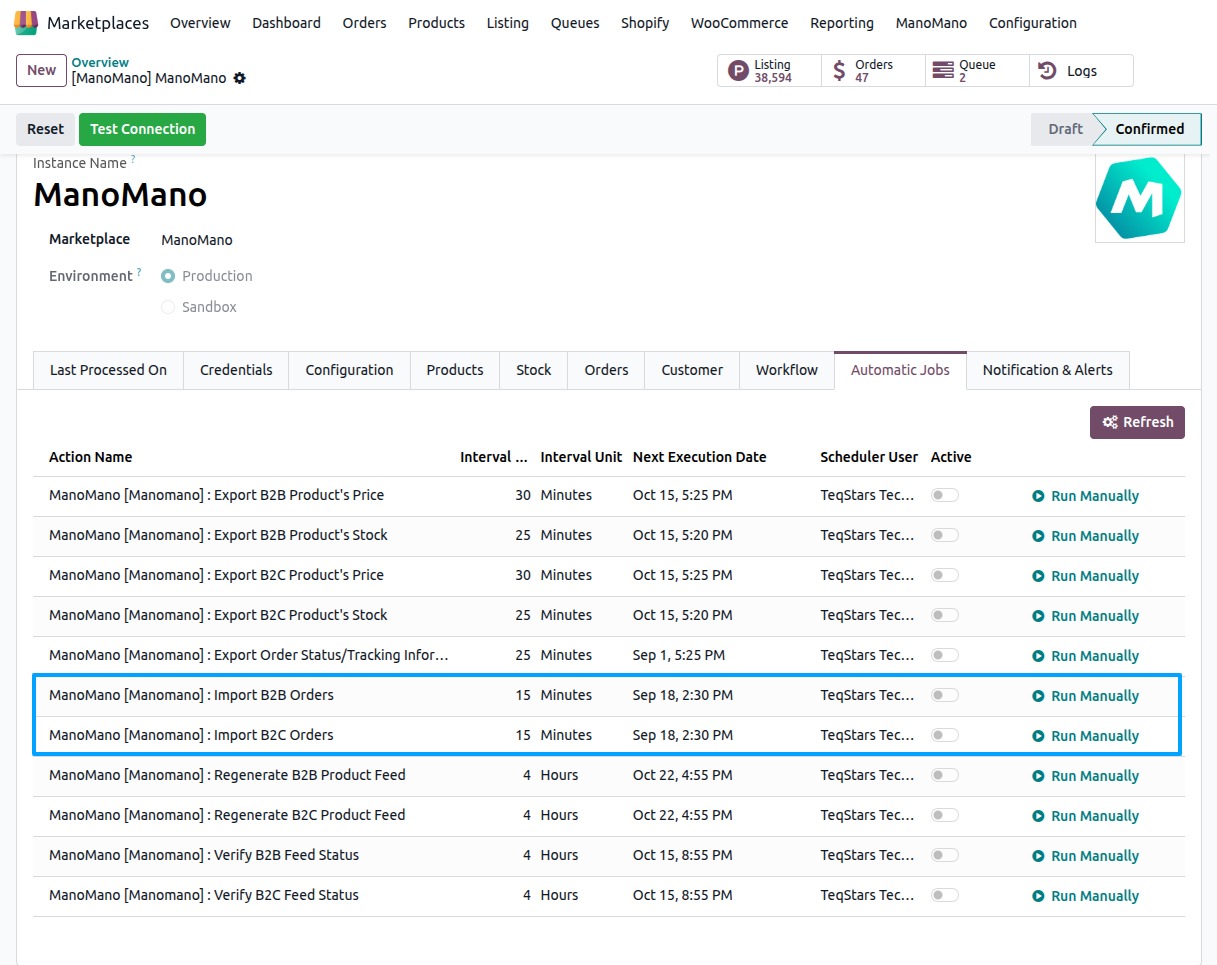
Task: Toggle Active for Regenerate B2B Product Feed
Action: pos(945,775)
